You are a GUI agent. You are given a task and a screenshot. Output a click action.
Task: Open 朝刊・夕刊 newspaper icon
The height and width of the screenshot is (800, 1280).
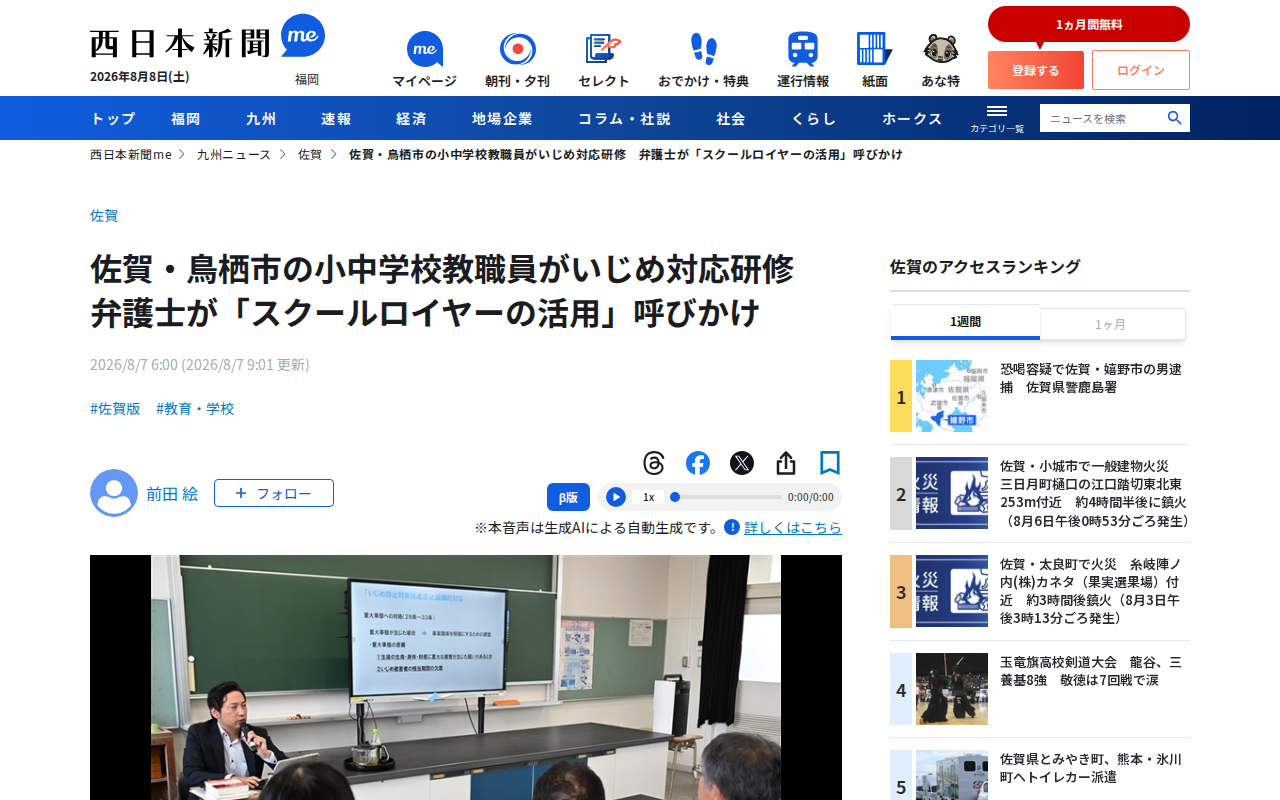point(517,60)
